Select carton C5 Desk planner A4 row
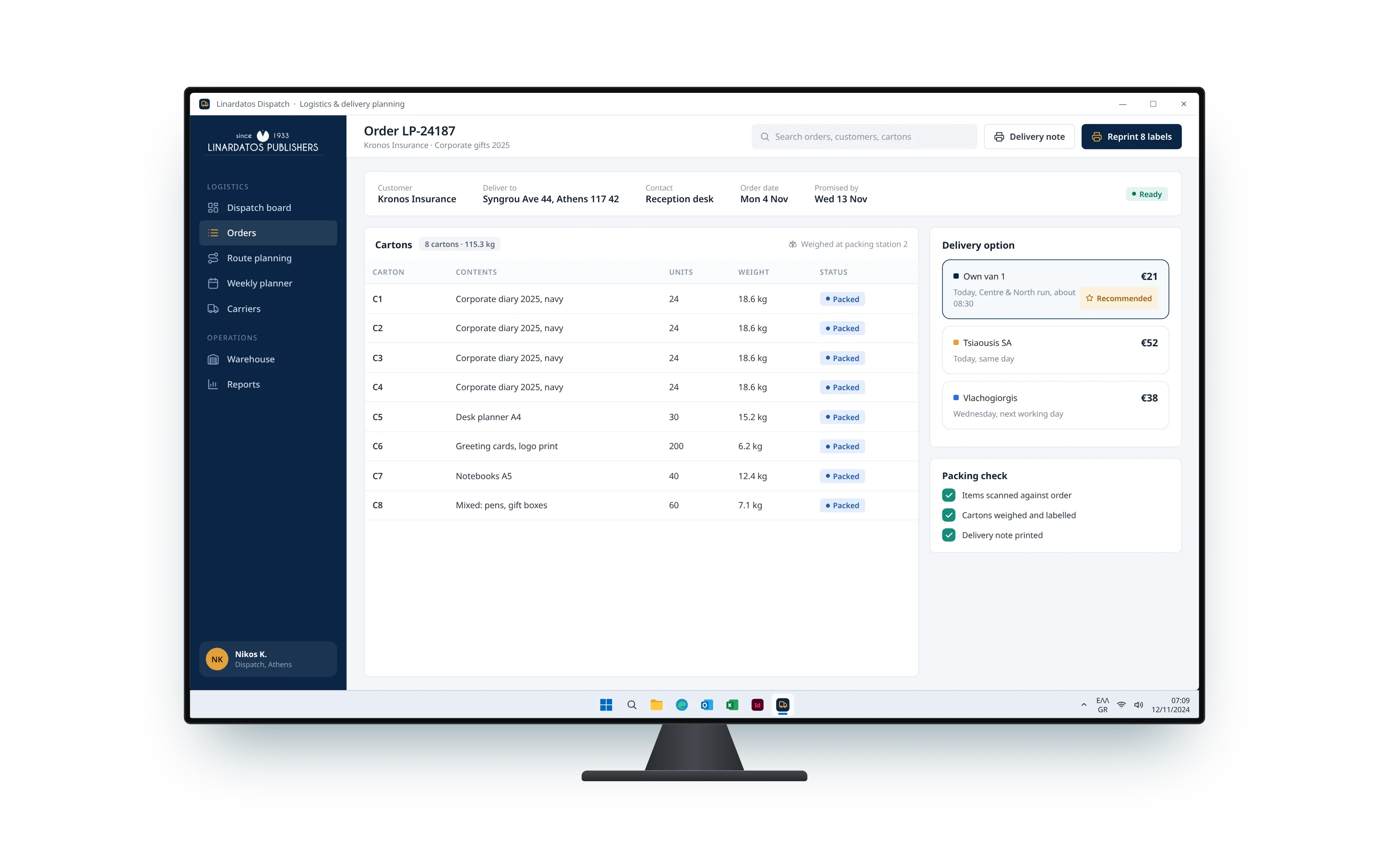The width and height of the screenshot is (1389, 868). click(x=641, y=418)
